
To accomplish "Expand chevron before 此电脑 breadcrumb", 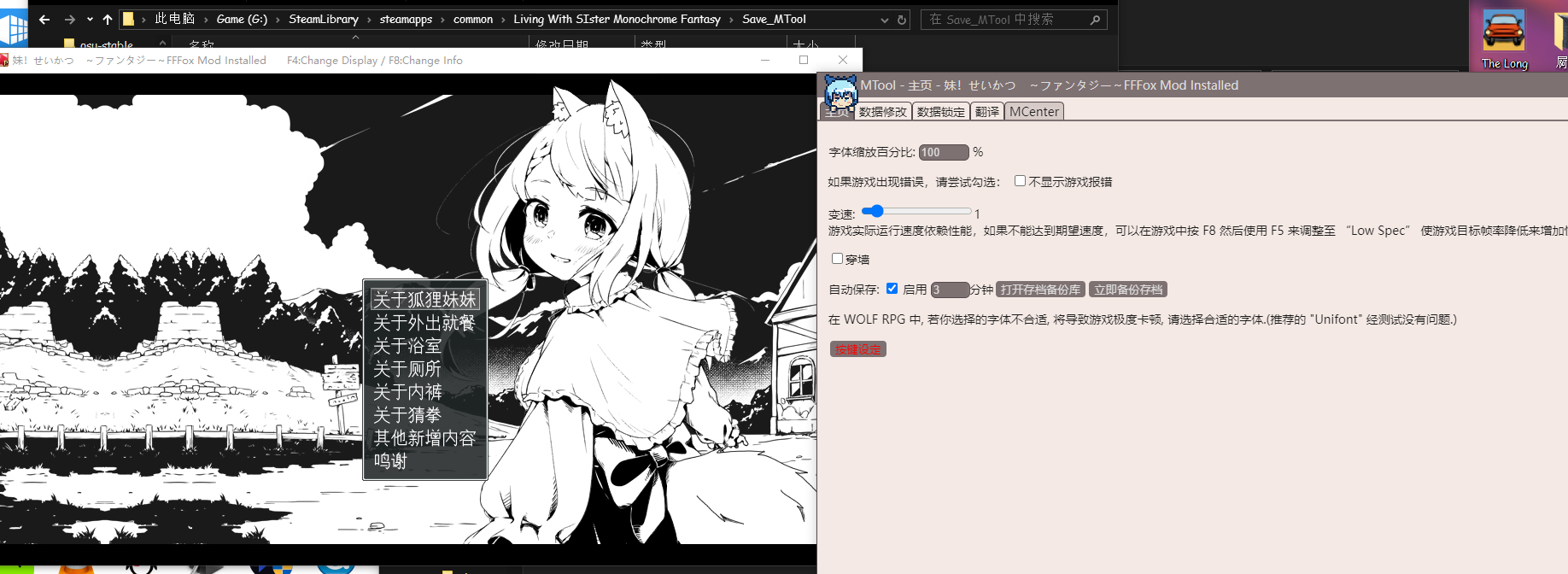I will 144,19.
